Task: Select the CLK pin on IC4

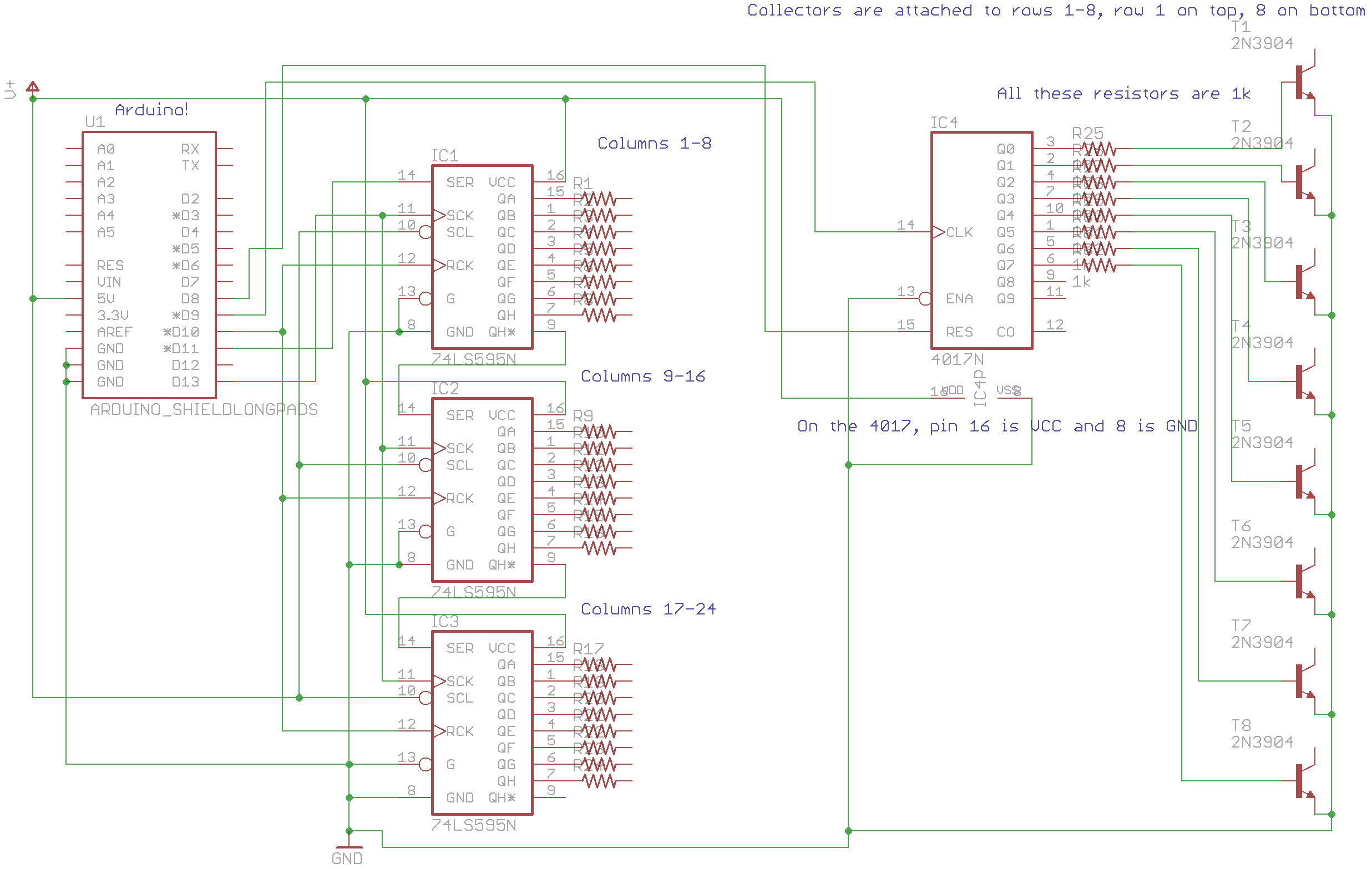Action: 959,232
